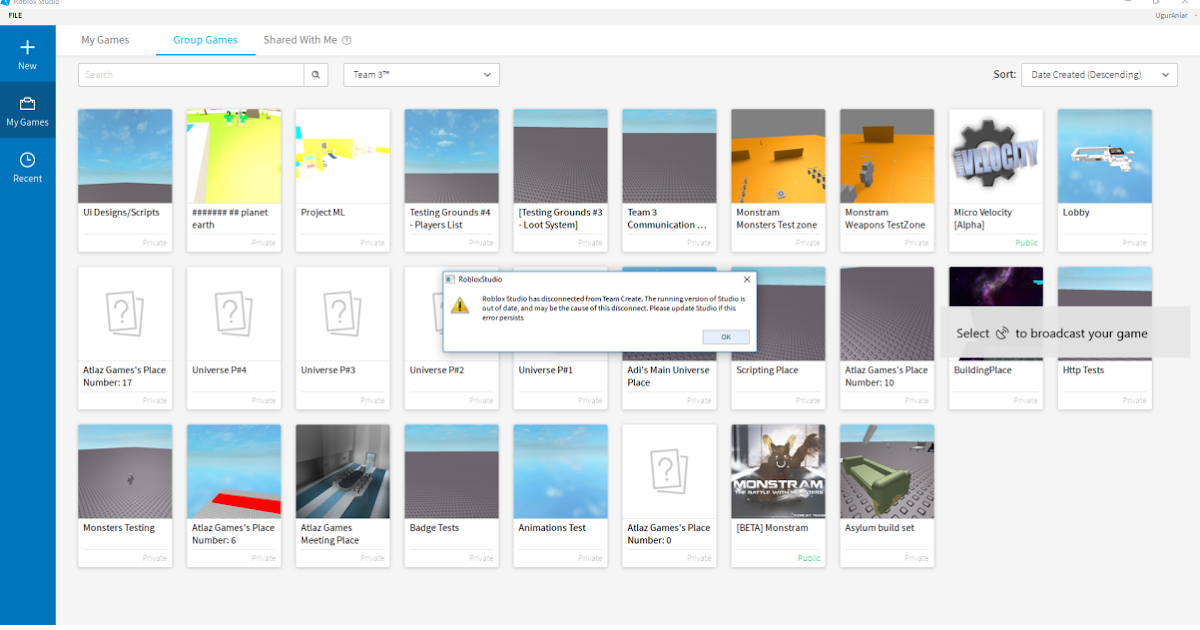Open Testing Grounds #3 Loot System thumbnail
The width and height of the screenshot is (1200, 630).
[560, 156]
